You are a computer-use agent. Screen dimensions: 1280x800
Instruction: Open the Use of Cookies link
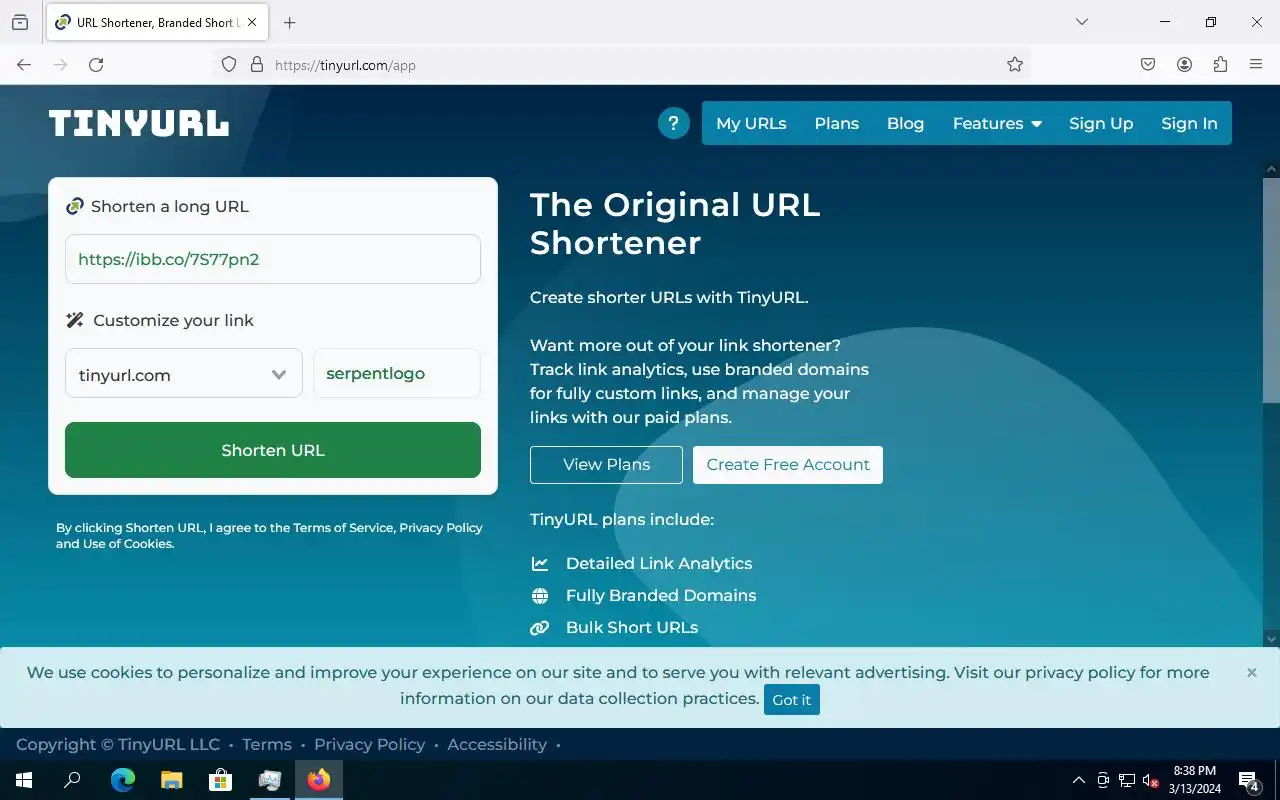pyautogui.click(x=128, y=544)
